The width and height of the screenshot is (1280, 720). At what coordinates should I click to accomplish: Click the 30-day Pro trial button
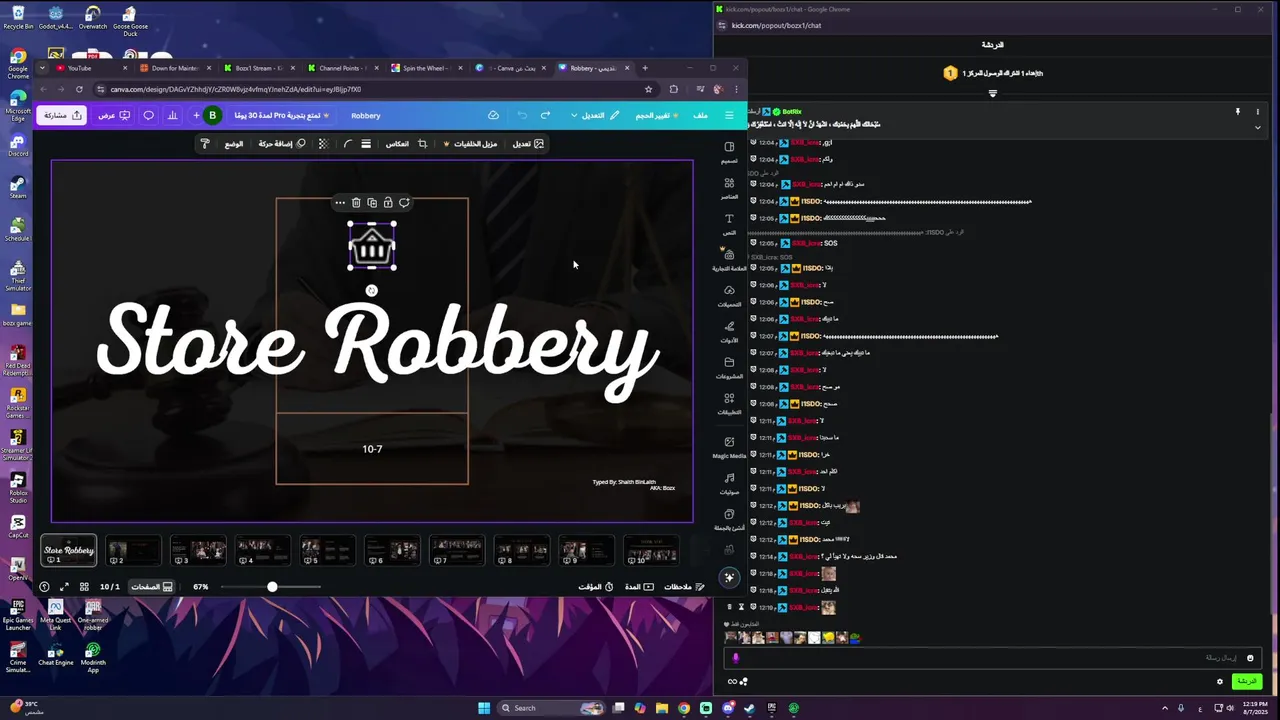pyautogui.click(x=282, y=115)
